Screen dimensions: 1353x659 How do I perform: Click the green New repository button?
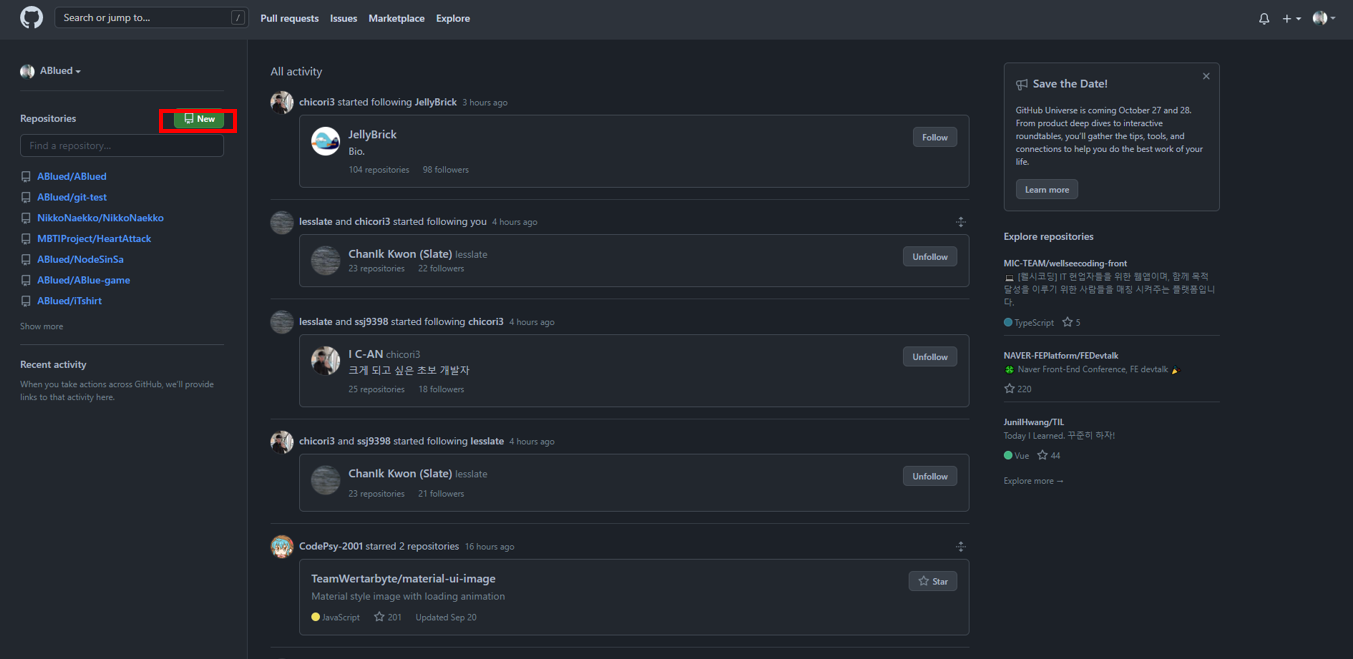pyautogui.click(x=199, y=119)
